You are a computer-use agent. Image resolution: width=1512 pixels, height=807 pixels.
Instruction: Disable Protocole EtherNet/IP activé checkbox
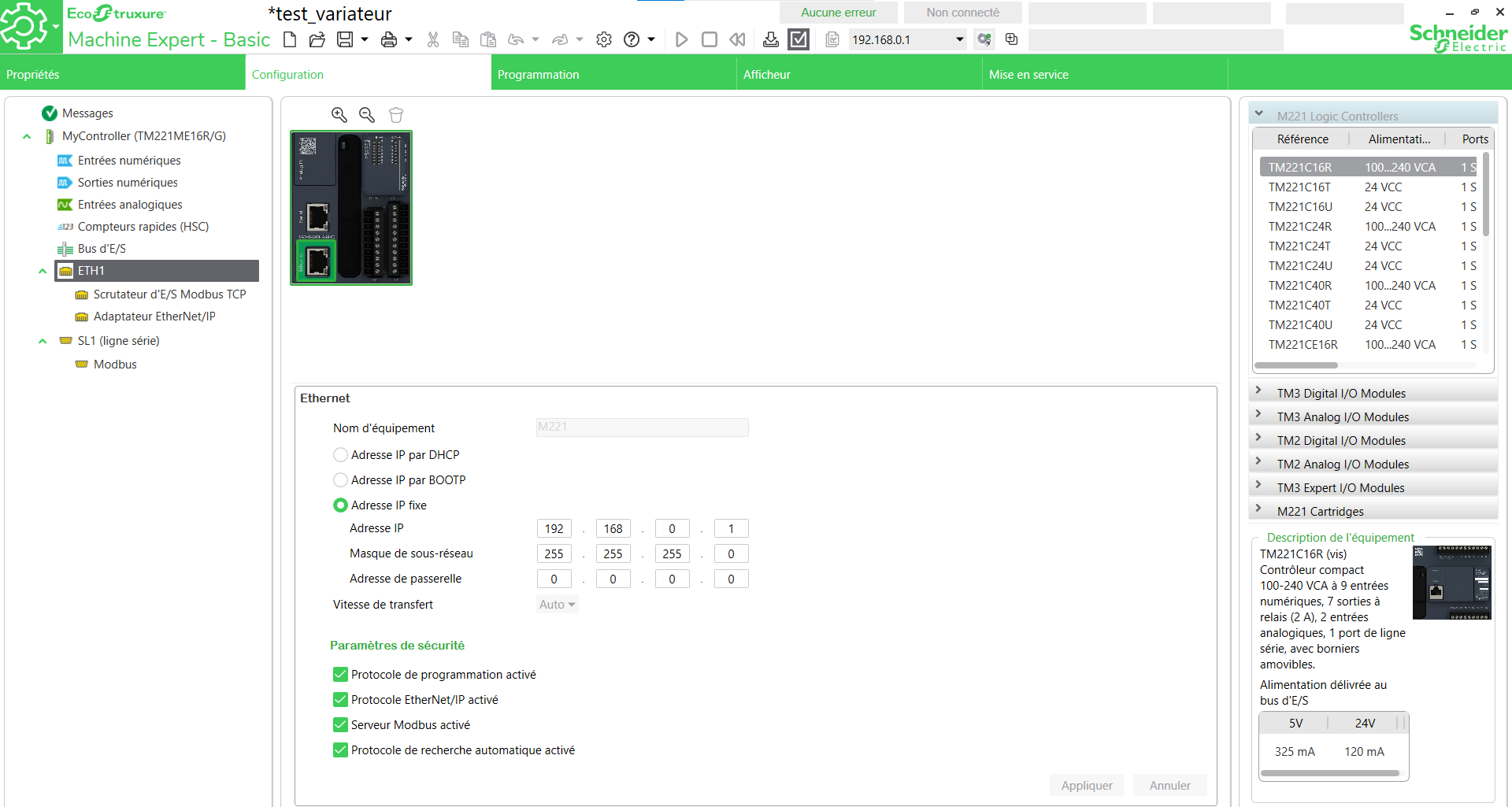341,700
